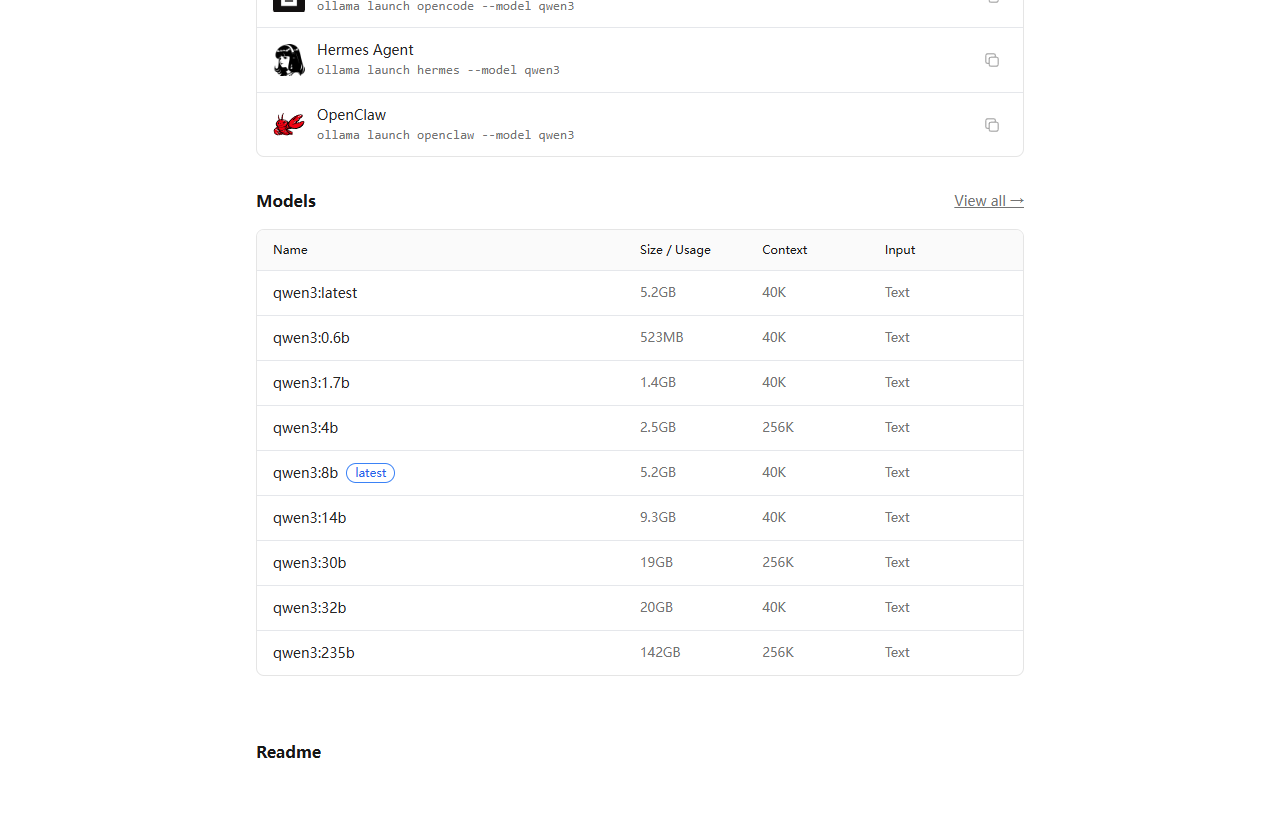1280x820 pixels.
Task: Click the blue latest badge
Action: coord(370,473)
